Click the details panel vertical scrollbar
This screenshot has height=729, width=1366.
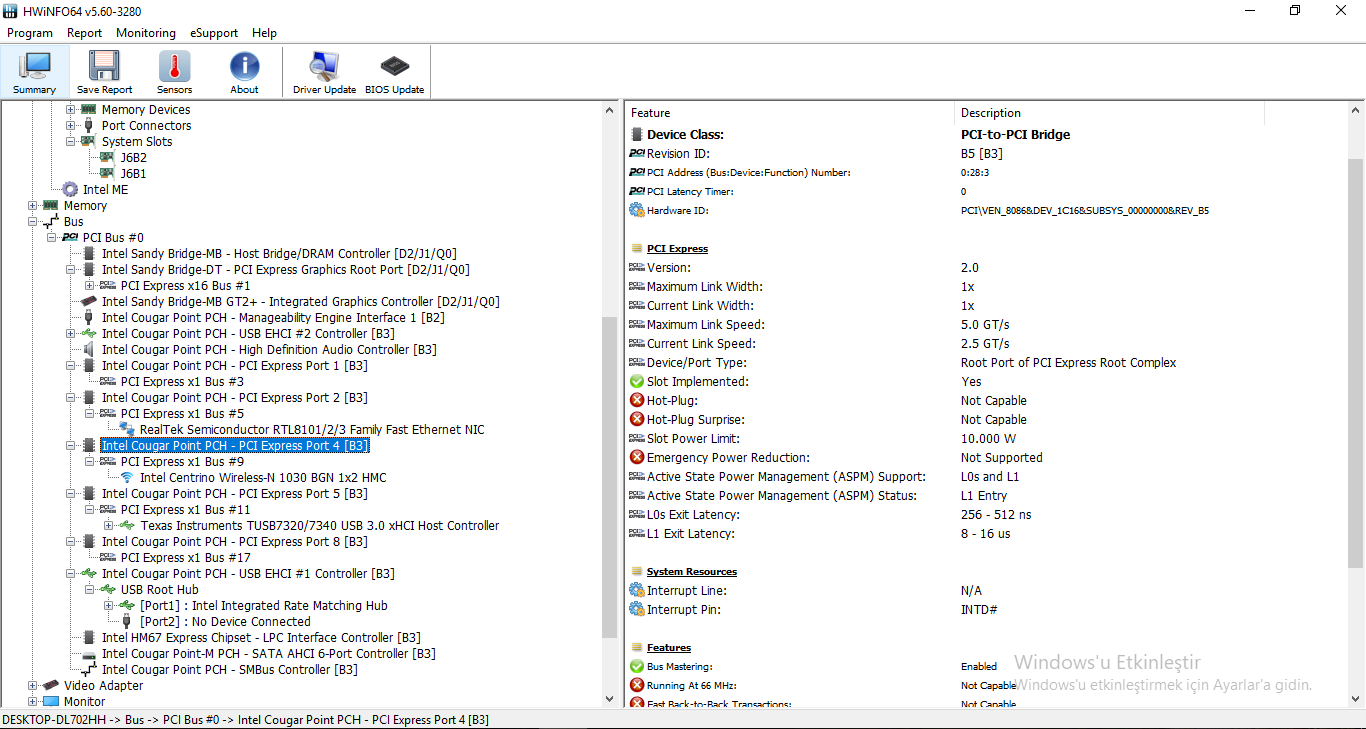point(1356,362)
